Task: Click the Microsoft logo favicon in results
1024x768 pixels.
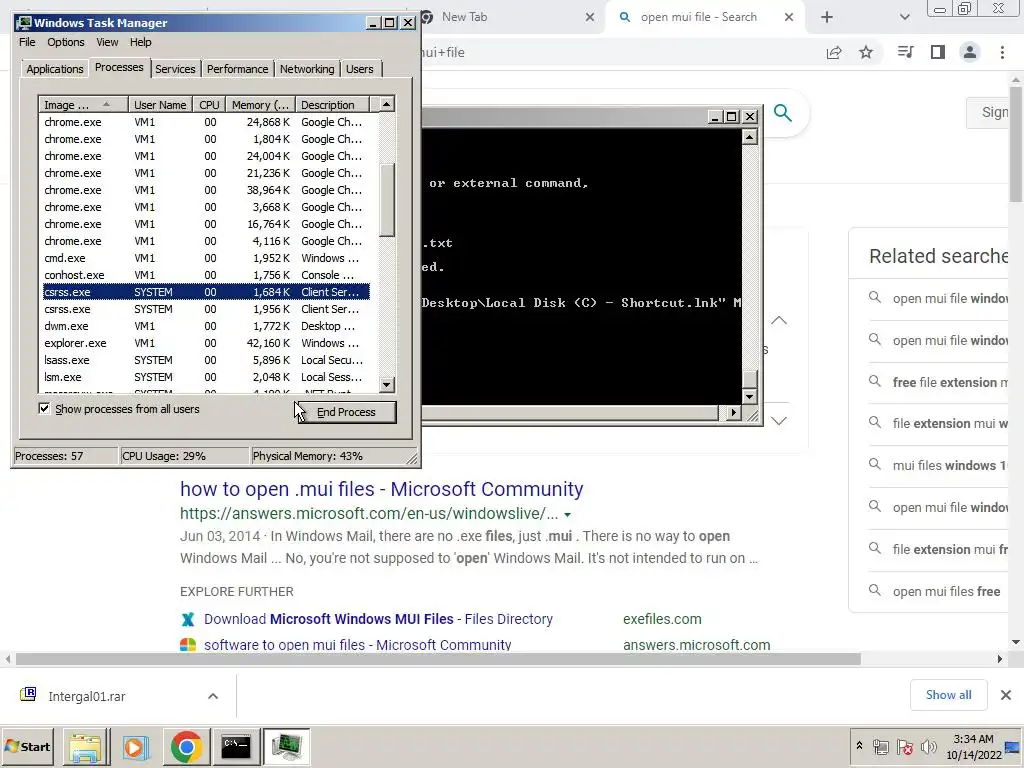Action: coord(188,645)
